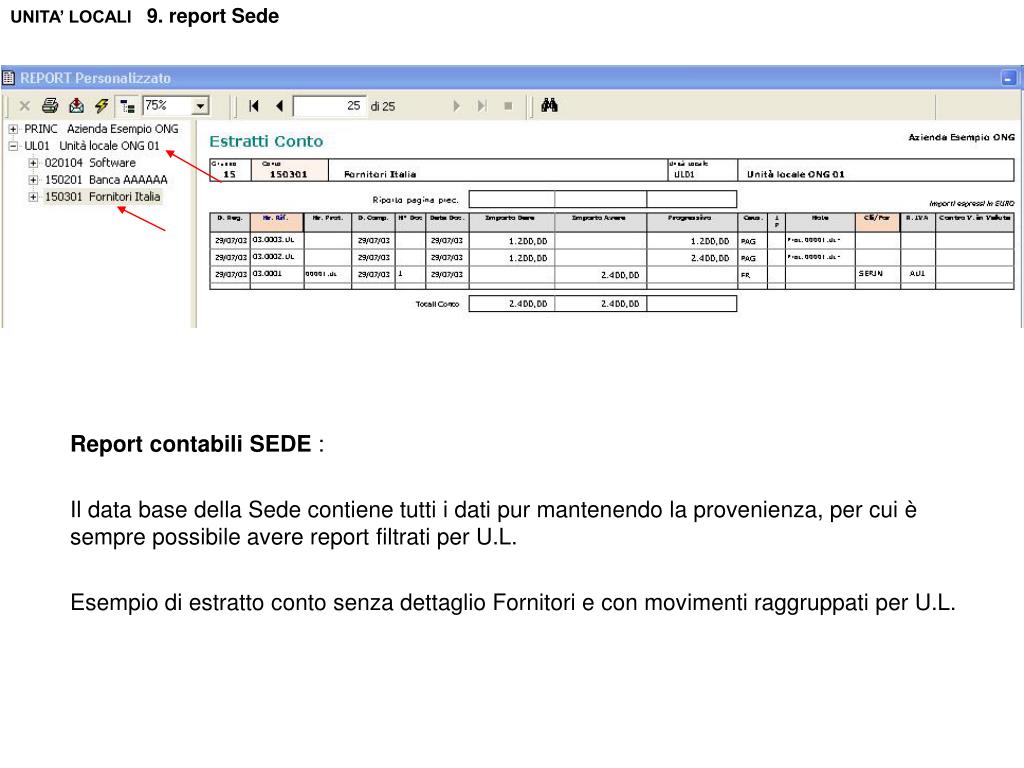Expand the 150301 Fornitori Italia node
Screen dimensions: 1024x768
[x=33, y=197]
